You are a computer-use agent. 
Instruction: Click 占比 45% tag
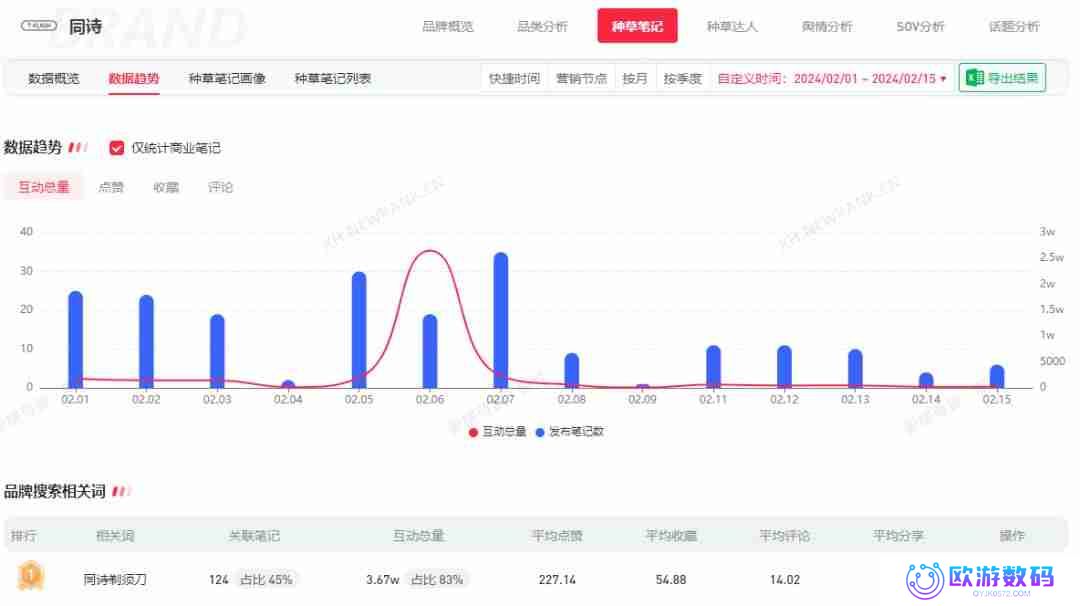tap(266, 580)
